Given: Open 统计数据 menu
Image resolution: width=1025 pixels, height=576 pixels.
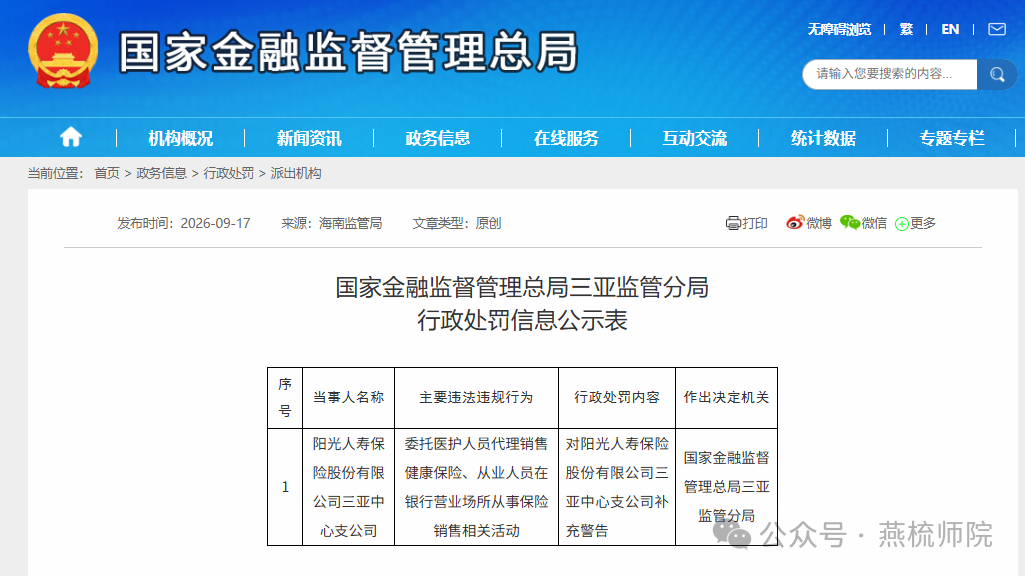Looking at the screenshot, I should (x=823, y=138).
